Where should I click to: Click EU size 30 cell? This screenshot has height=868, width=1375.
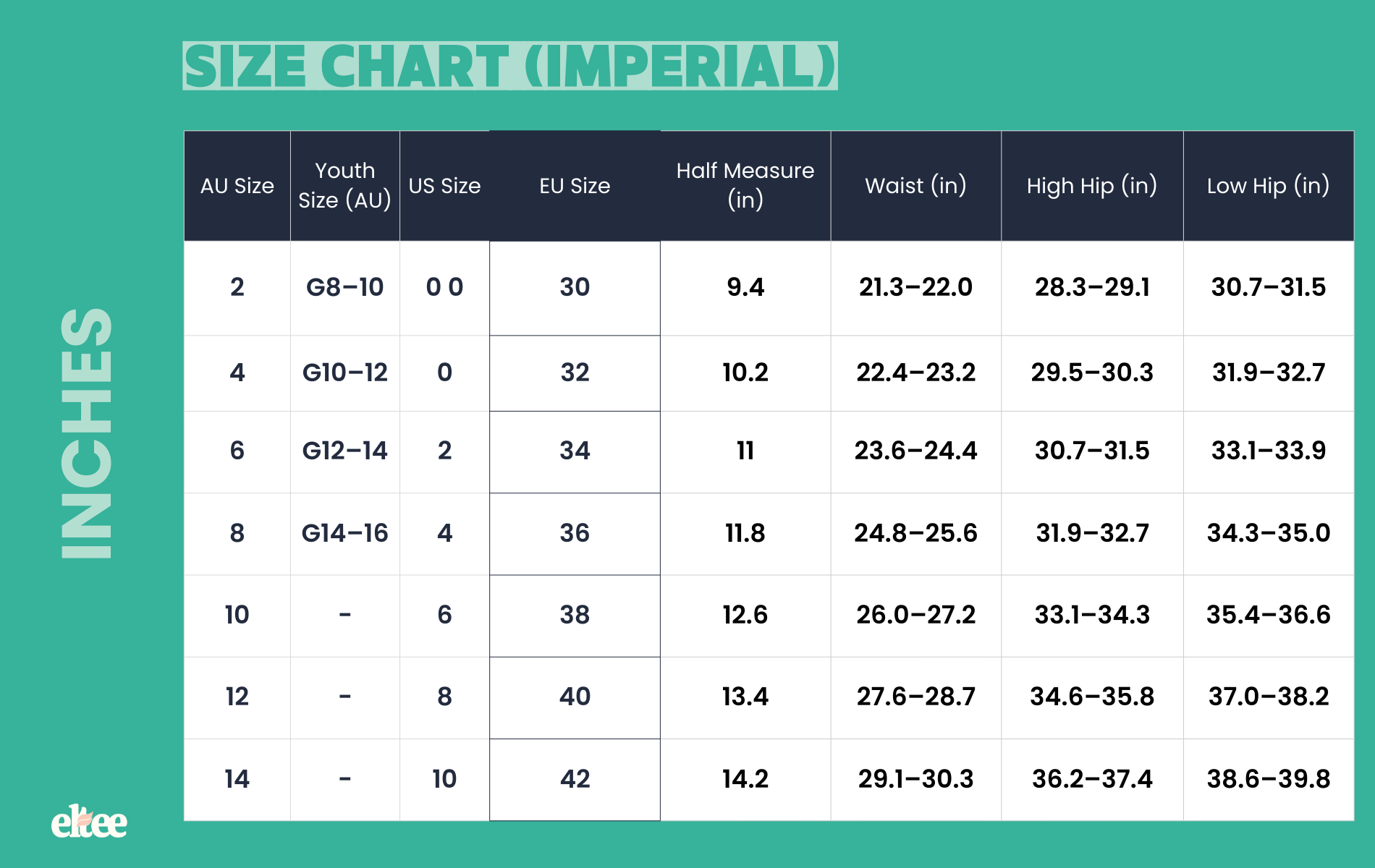575,288
